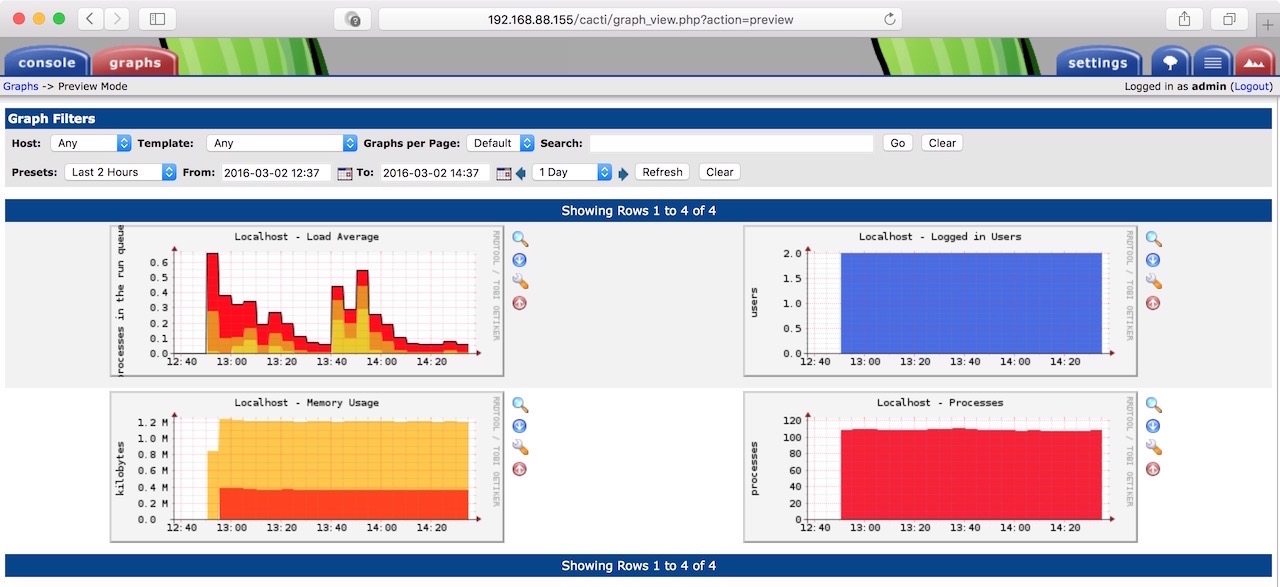The width and height of the screenshot is (1280, 587).
Task: Focus the Search text field
Action: pyautogui.click(x=731, y=143)
